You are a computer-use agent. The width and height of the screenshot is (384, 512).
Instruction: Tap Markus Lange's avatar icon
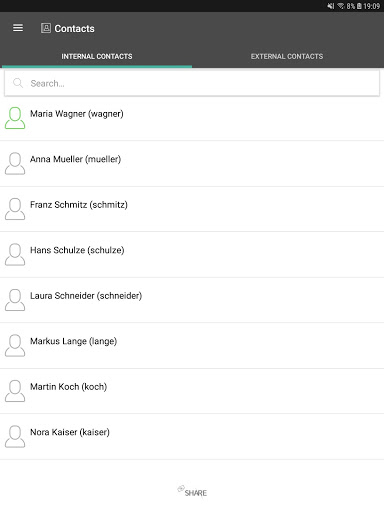15,345
